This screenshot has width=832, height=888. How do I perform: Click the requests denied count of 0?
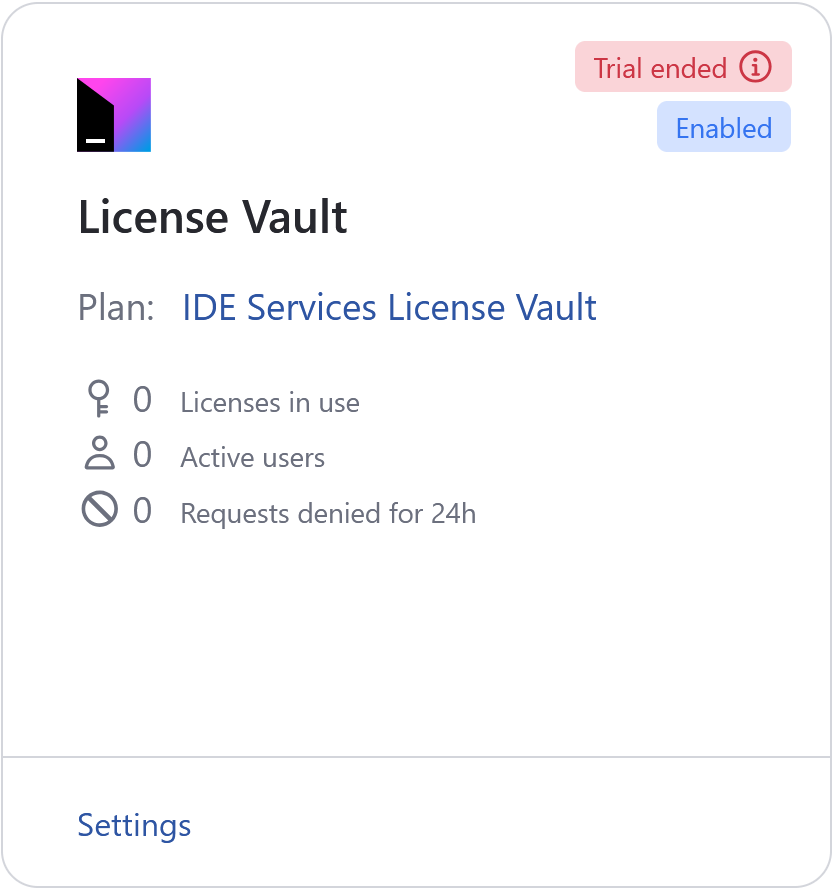click(142, 511)
